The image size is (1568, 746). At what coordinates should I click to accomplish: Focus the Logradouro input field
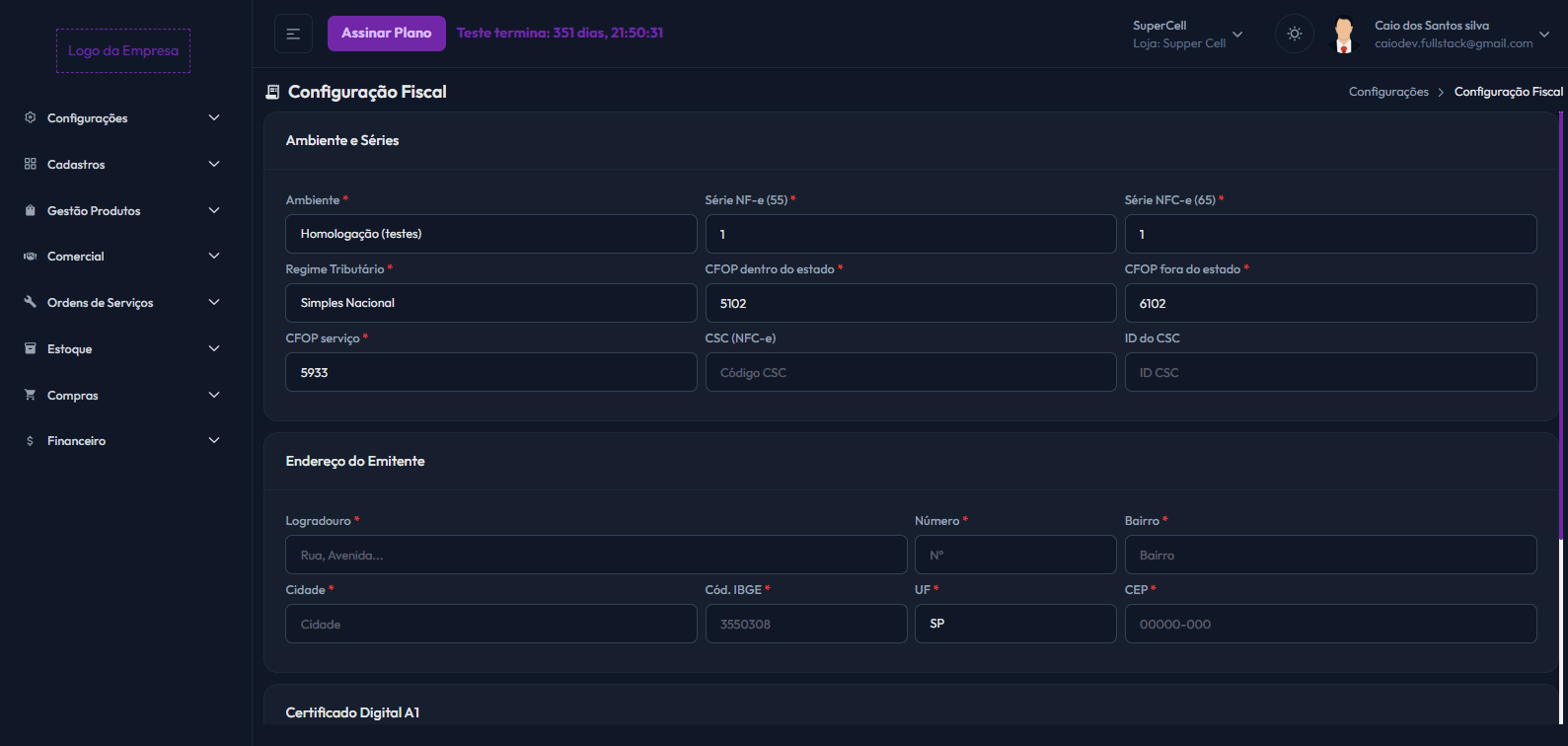596,555
